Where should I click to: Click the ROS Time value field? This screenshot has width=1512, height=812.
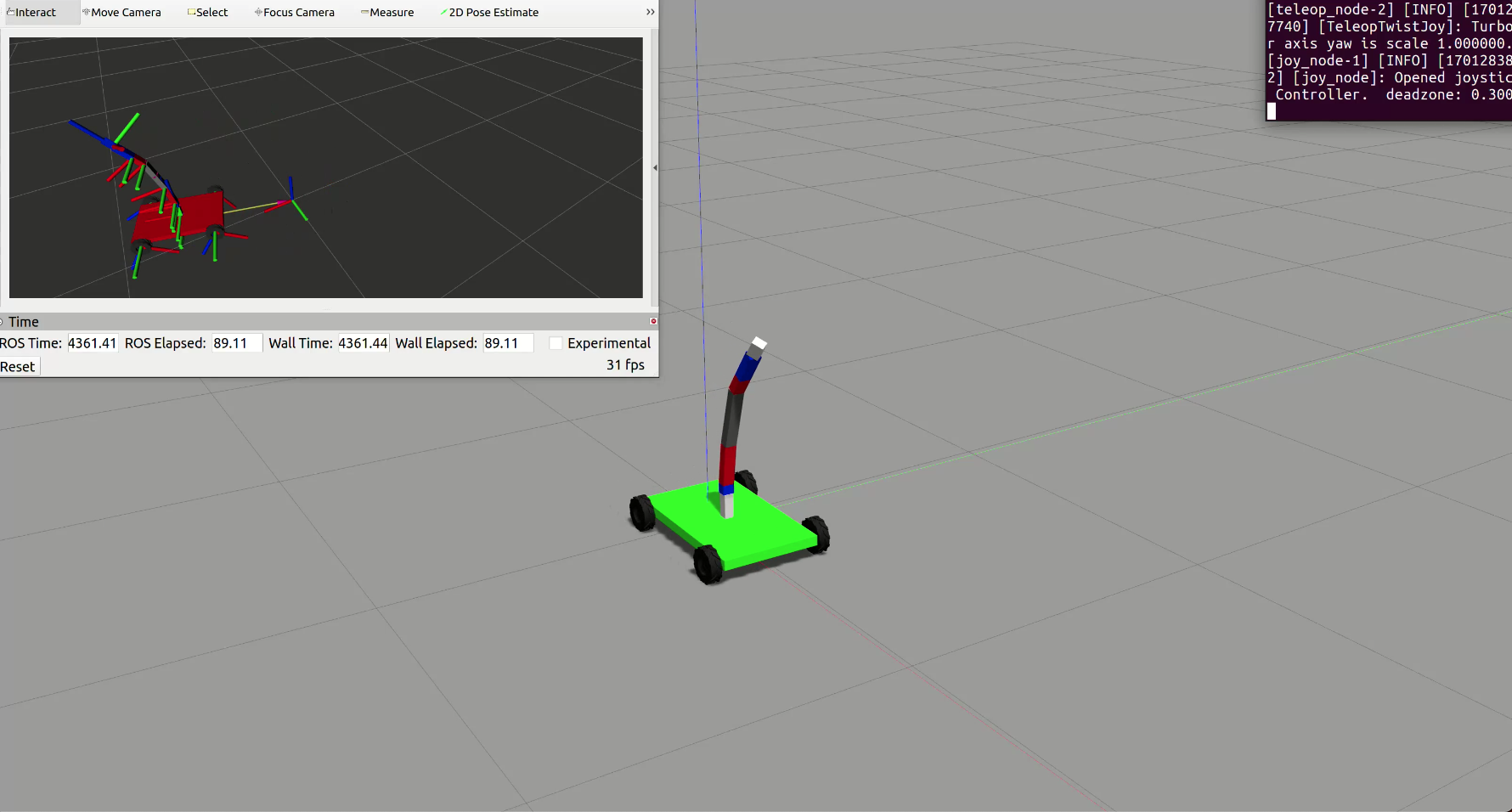tap(92, 343)
